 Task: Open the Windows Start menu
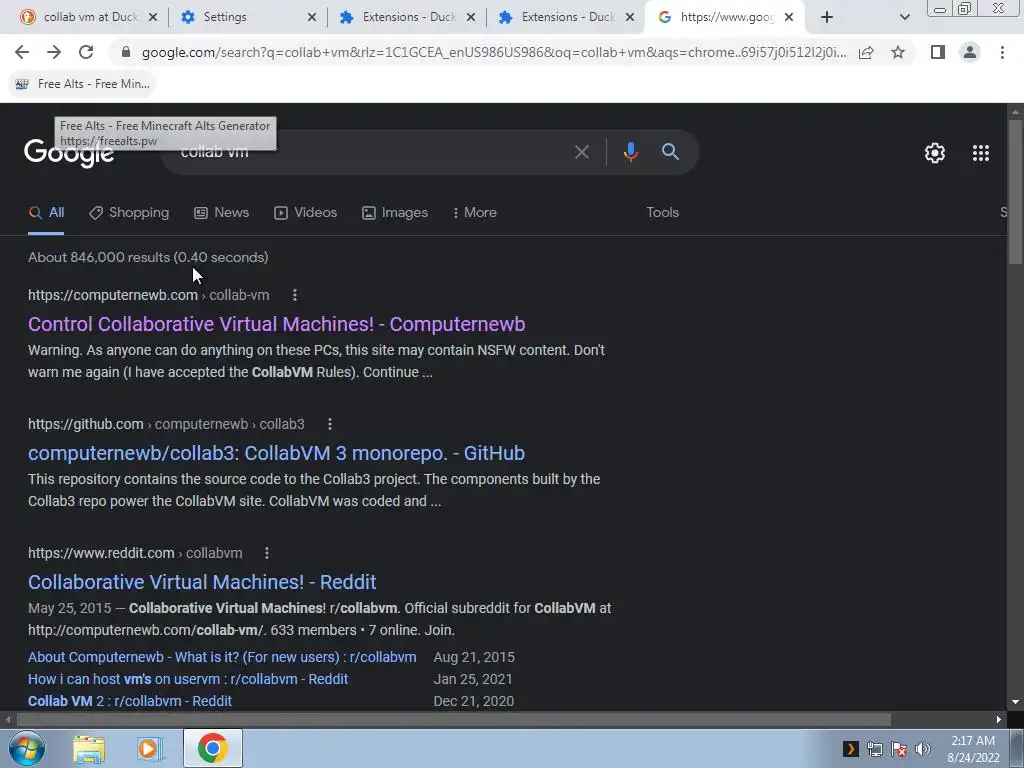[x=27, y=748]
